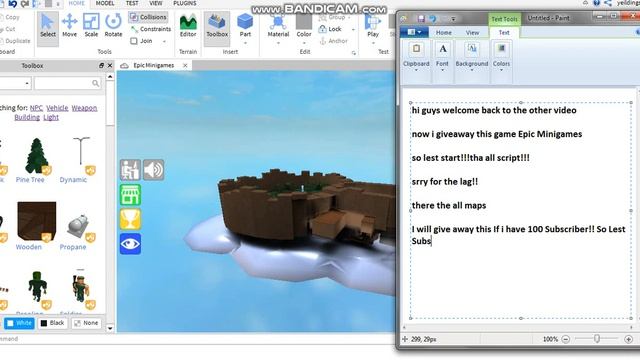Pick the Rotate tool

coord(113,27)
